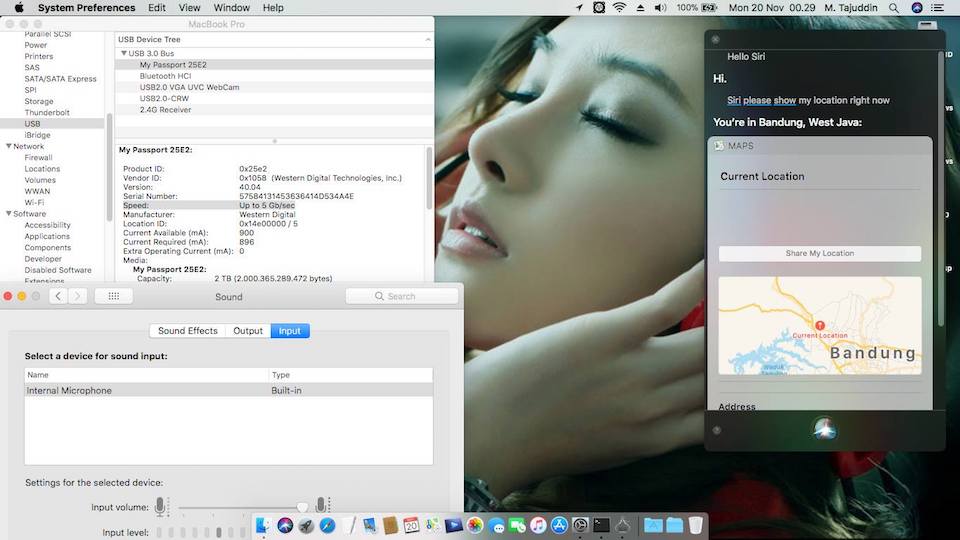
Task: Open Finder from the dock
Action: pyautogui.click(x=264, y=525)
